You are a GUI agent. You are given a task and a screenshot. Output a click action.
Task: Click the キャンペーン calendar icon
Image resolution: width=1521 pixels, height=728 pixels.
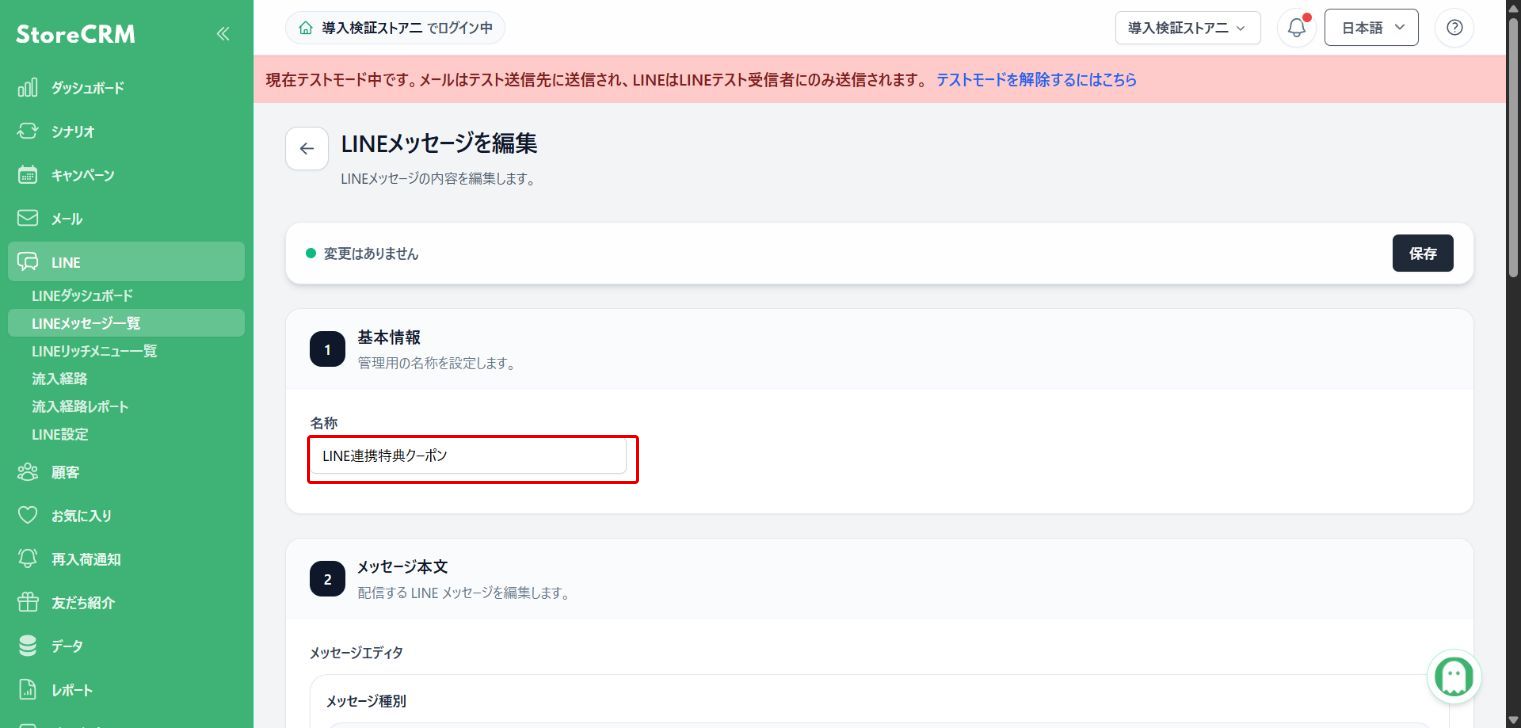tap(28, 175)
